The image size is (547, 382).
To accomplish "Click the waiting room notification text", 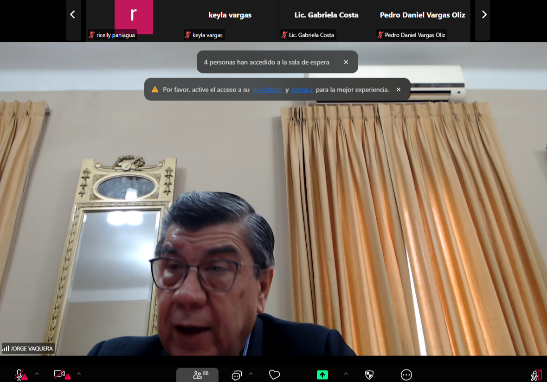I will pyautogui.click(x=267, y=62).
